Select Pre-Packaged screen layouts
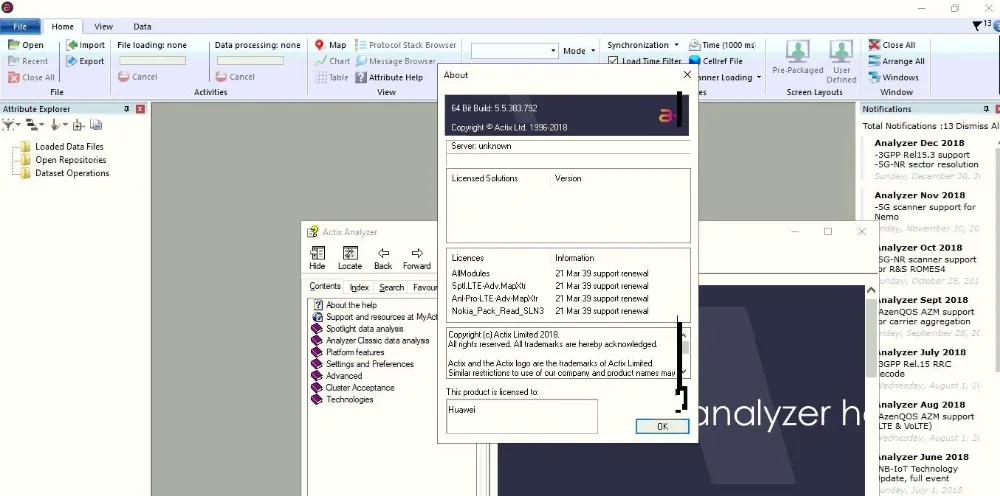The width and height of the screenshot is (1000, 496). pos(798,59)
